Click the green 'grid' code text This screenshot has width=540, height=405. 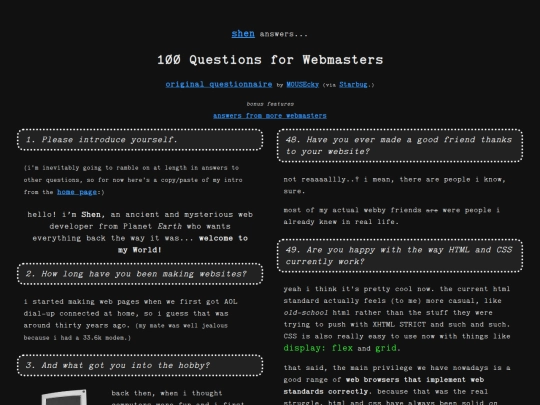tap(385, 348)
